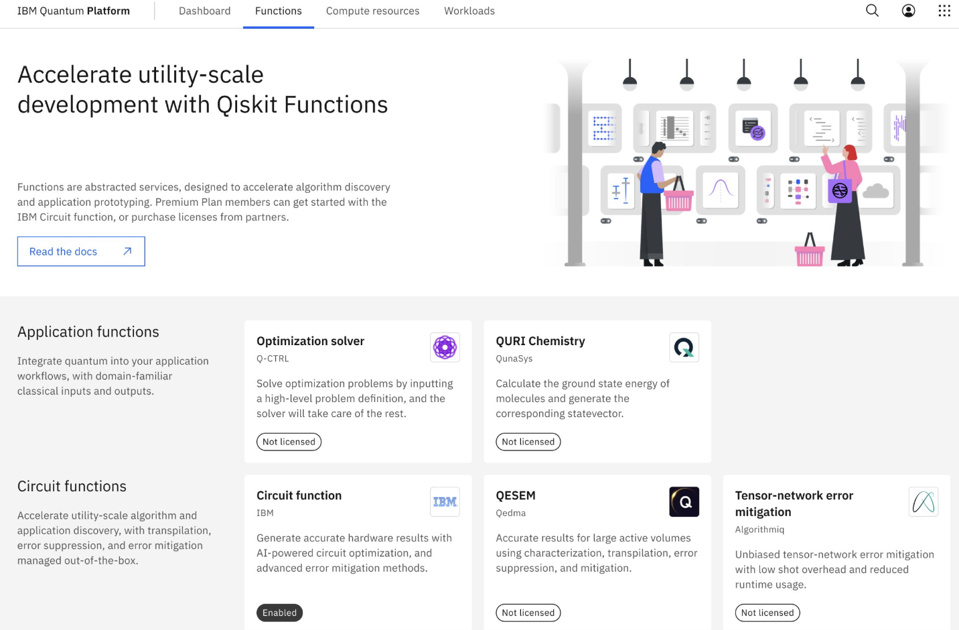Switch to the Workloads tab
959x630 pixels.
pyautogui.click(x=468, y=11)
